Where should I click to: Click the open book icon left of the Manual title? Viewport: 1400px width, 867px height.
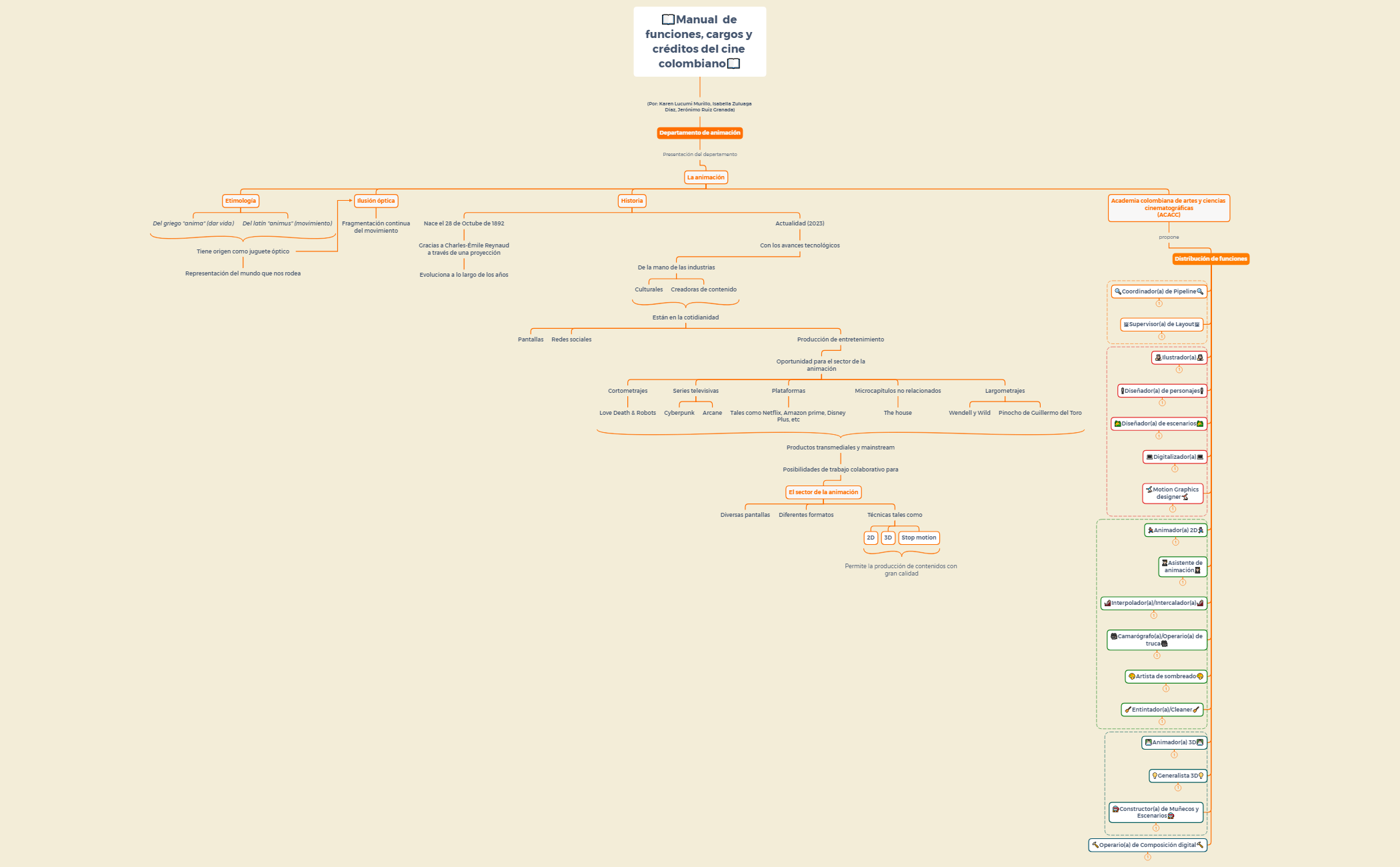(668, 19)
